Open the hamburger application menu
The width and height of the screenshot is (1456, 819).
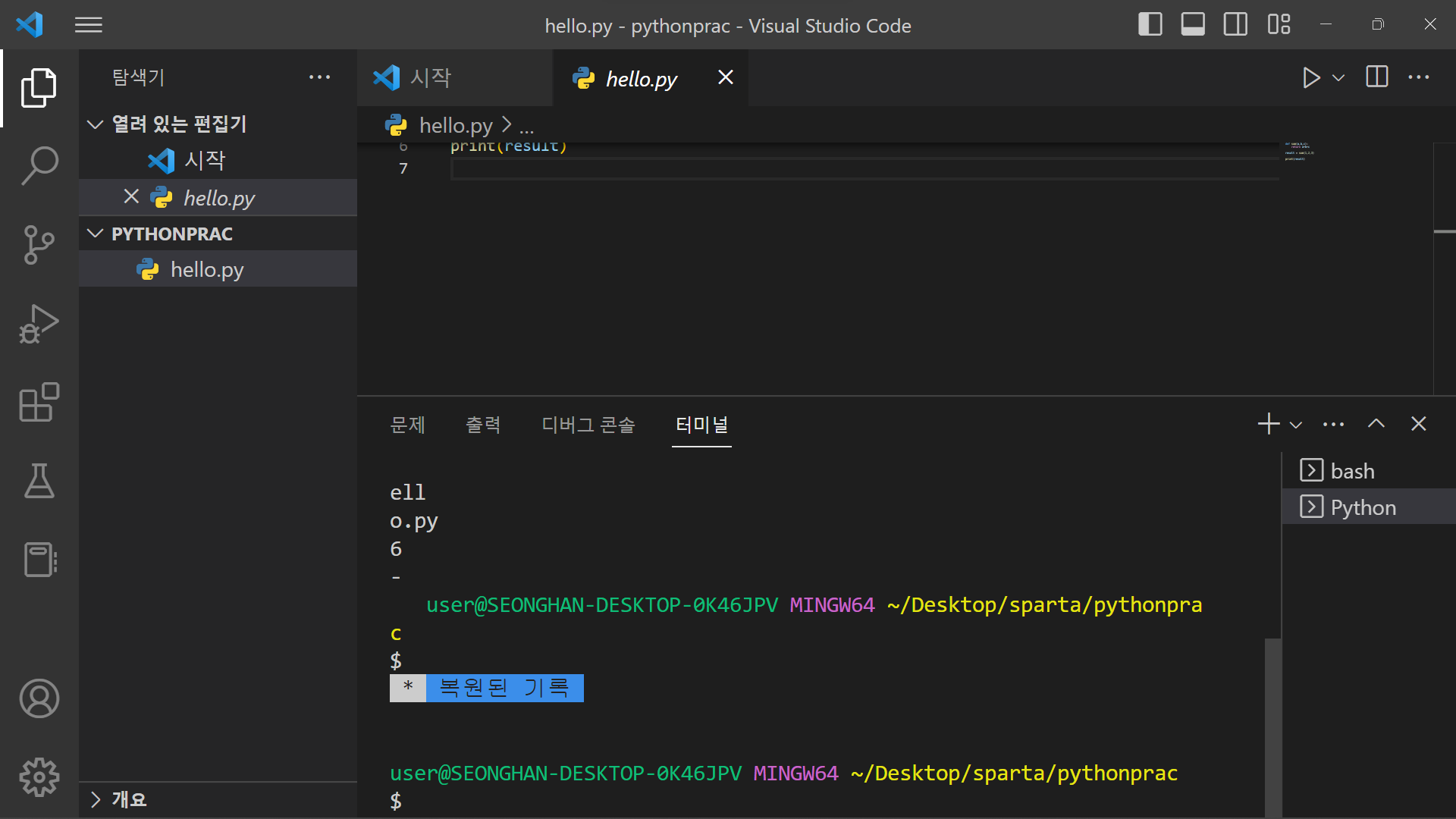click(x=89, y=25)
